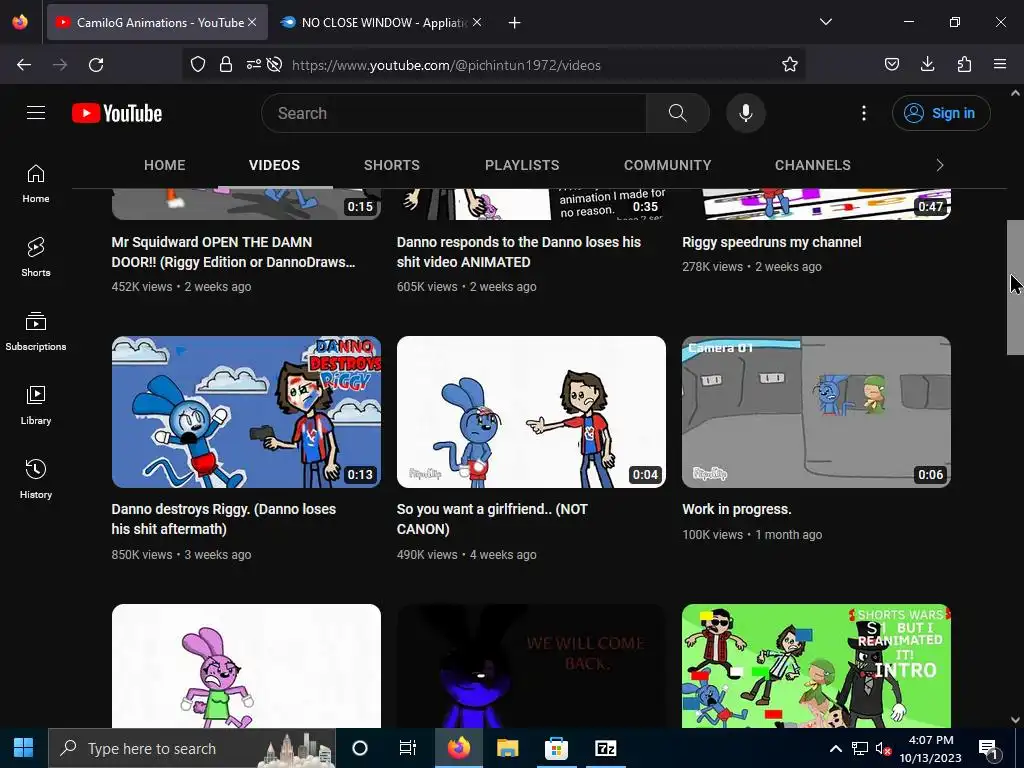Show more channel tabs with right chevron
The height and width of the screenshot is (768, 1024).
coord(940,165)
